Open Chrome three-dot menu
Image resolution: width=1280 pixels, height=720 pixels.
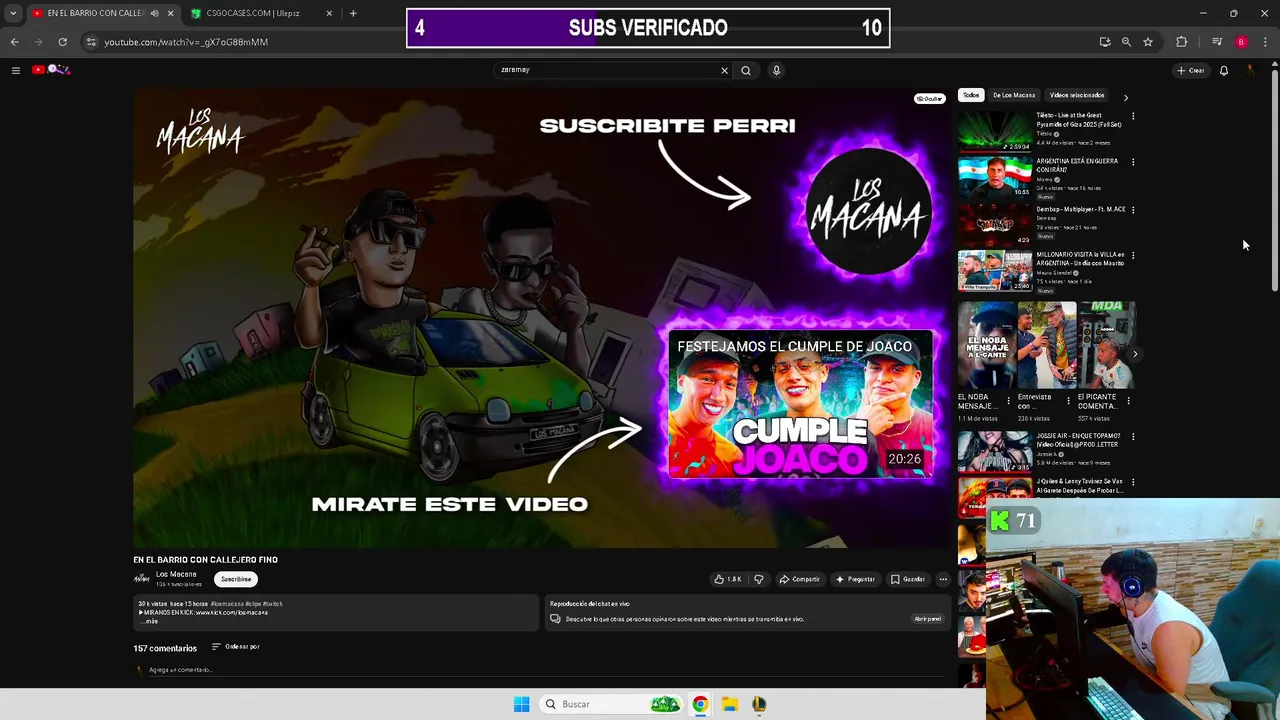(1266, 42)
